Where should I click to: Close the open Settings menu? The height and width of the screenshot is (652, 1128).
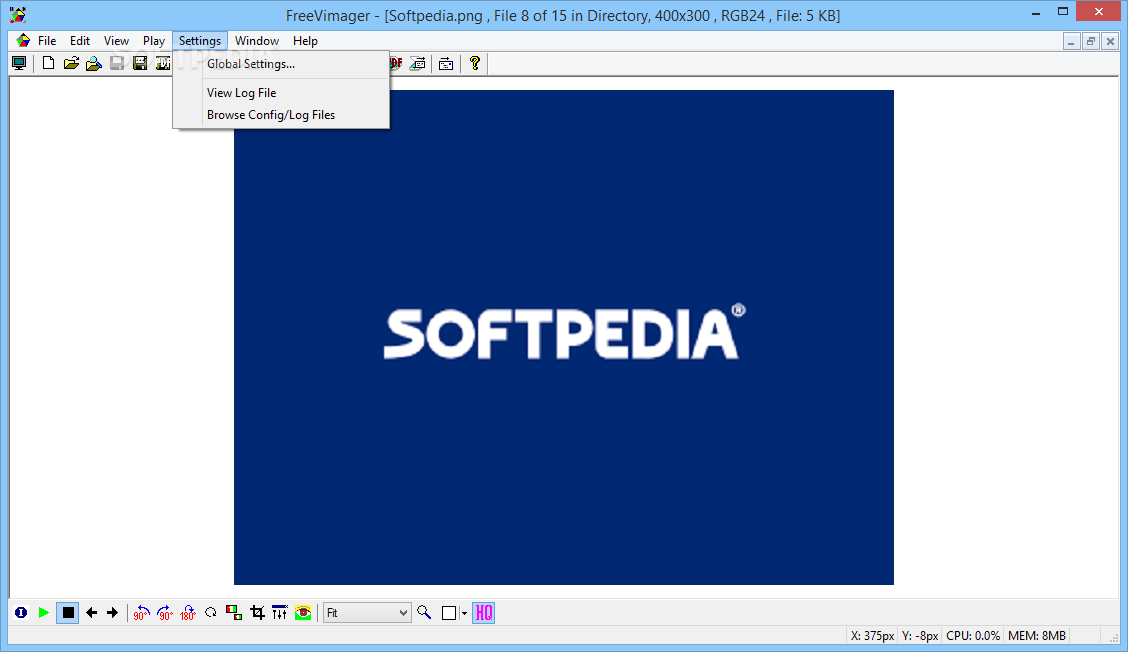click(x=200, y=41)
